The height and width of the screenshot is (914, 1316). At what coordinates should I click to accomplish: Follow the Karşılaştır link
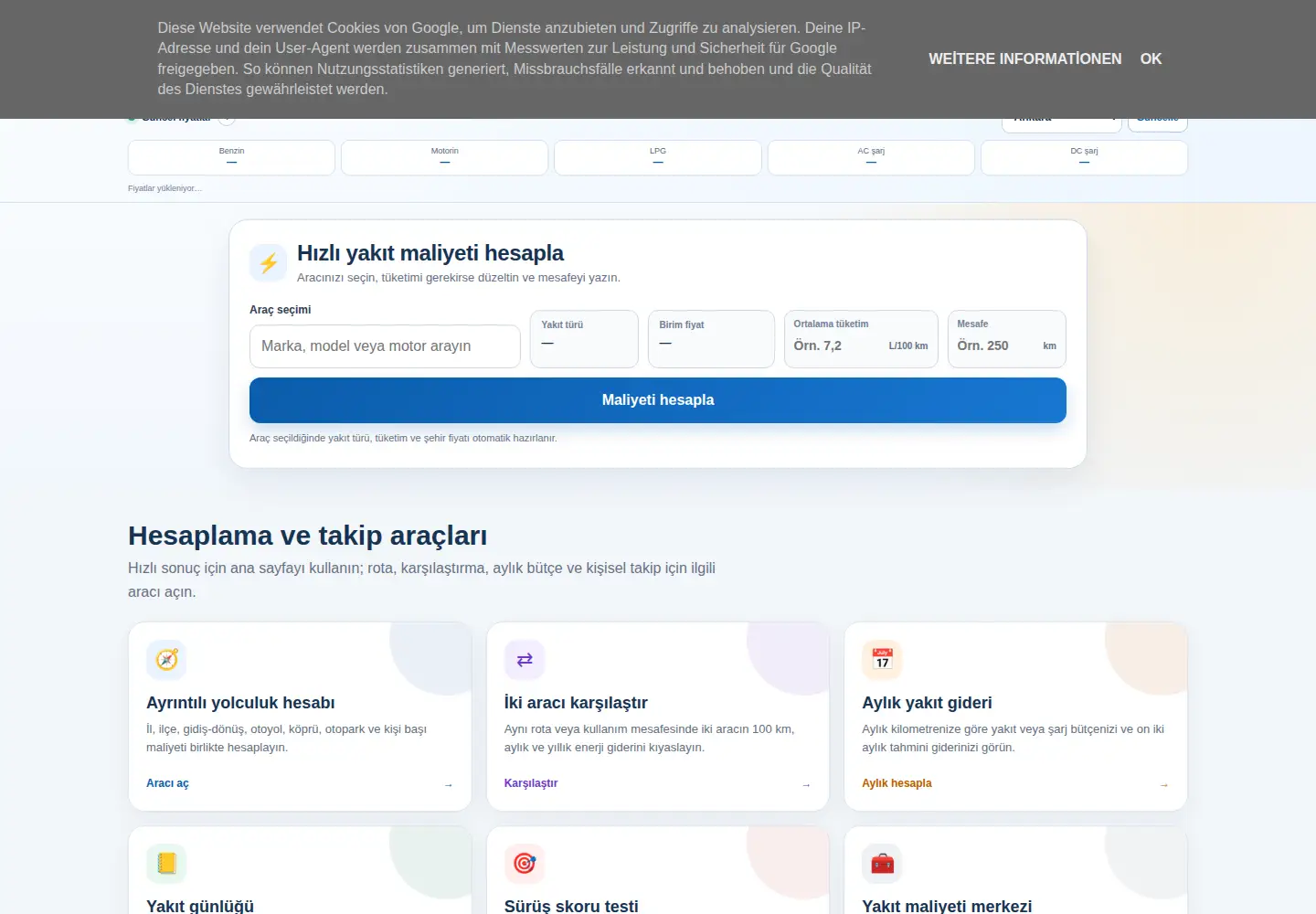pos(531,783)
